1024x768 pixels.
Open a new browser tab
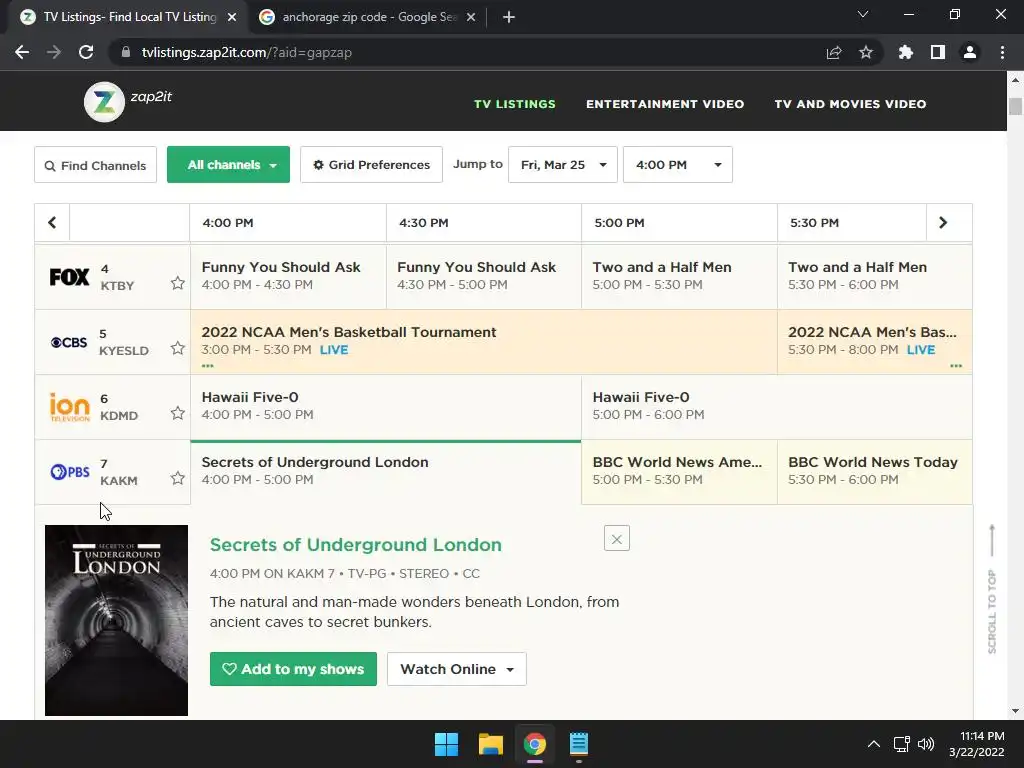point(509,17)
